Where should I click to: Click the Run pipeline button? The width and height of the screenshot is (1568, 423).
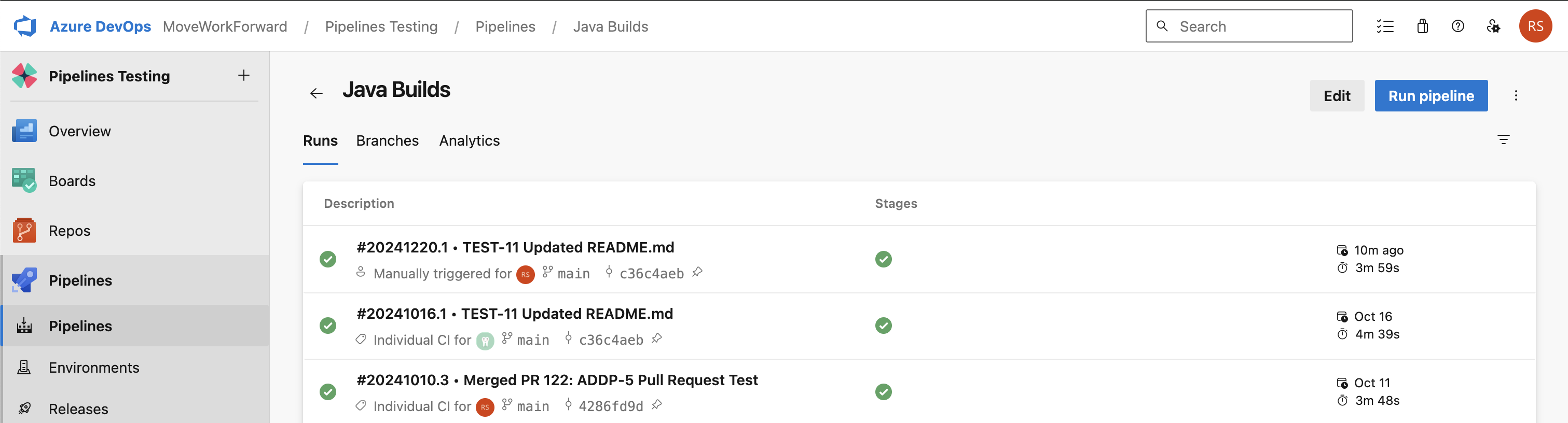pos(1431,95)
